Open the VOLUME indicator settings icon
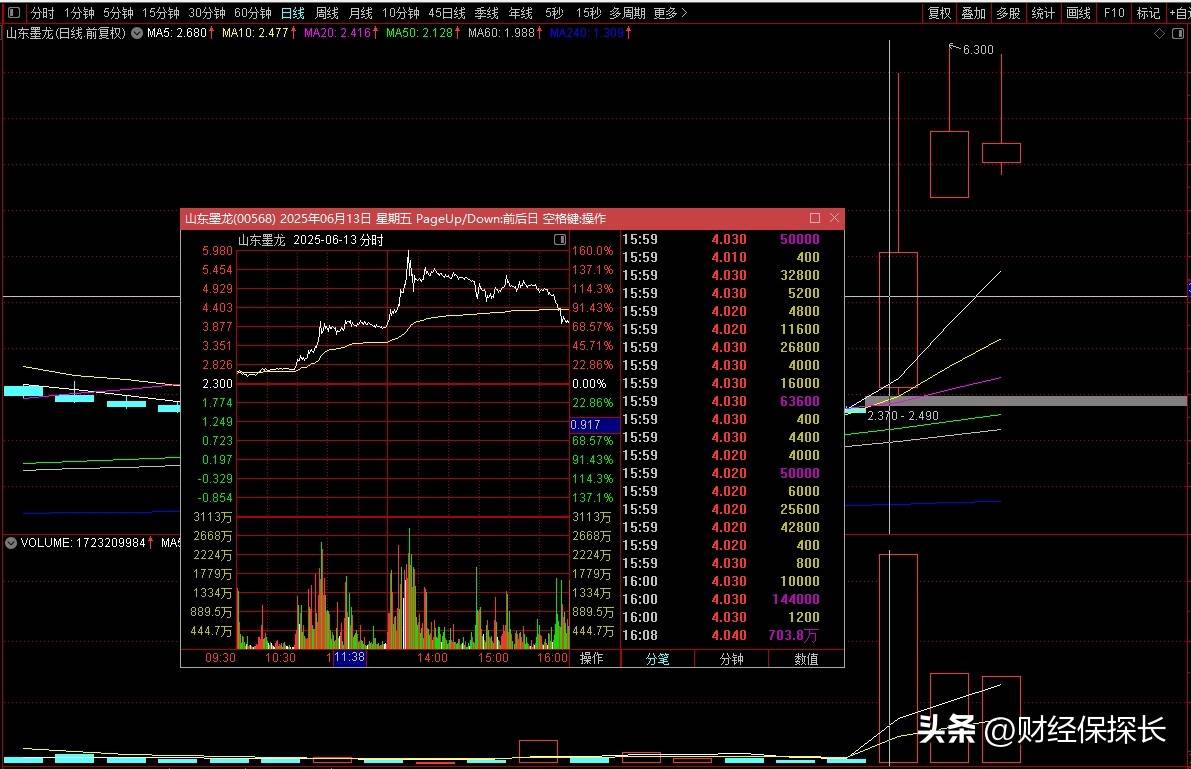Screen dimensions: 1191x769 pyautogui.click(x=11, y=543)
